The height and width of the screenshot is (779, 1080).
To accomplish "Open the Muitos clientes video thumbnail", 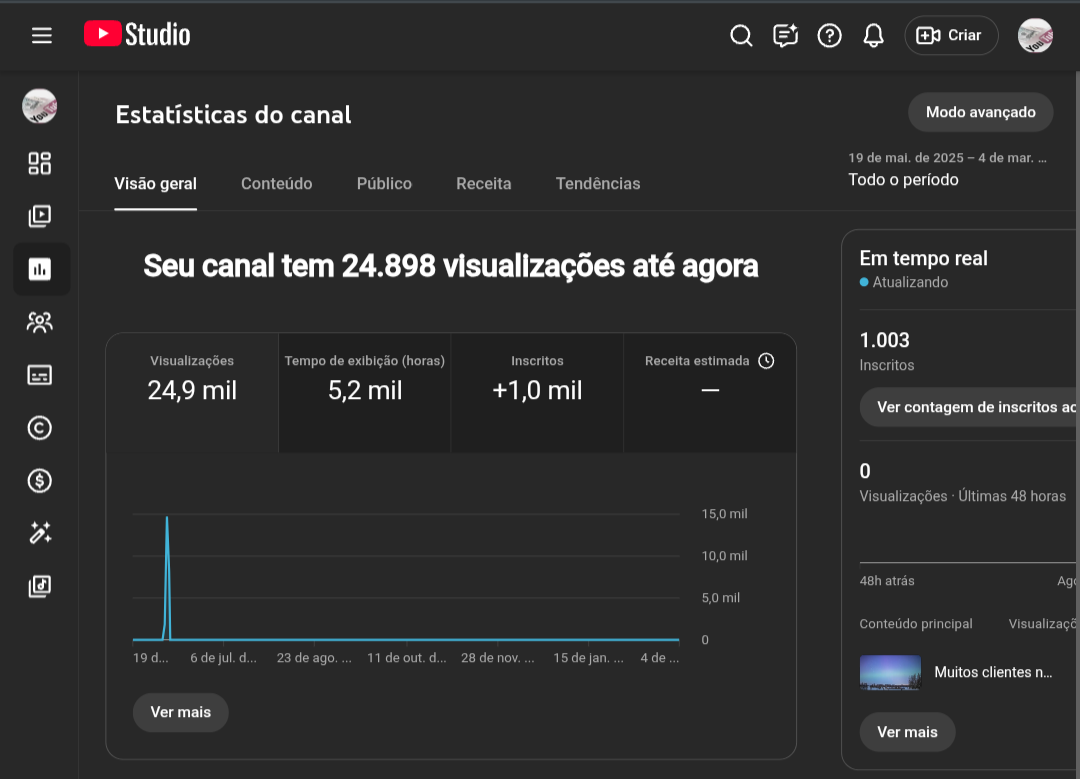I will 890,673.
